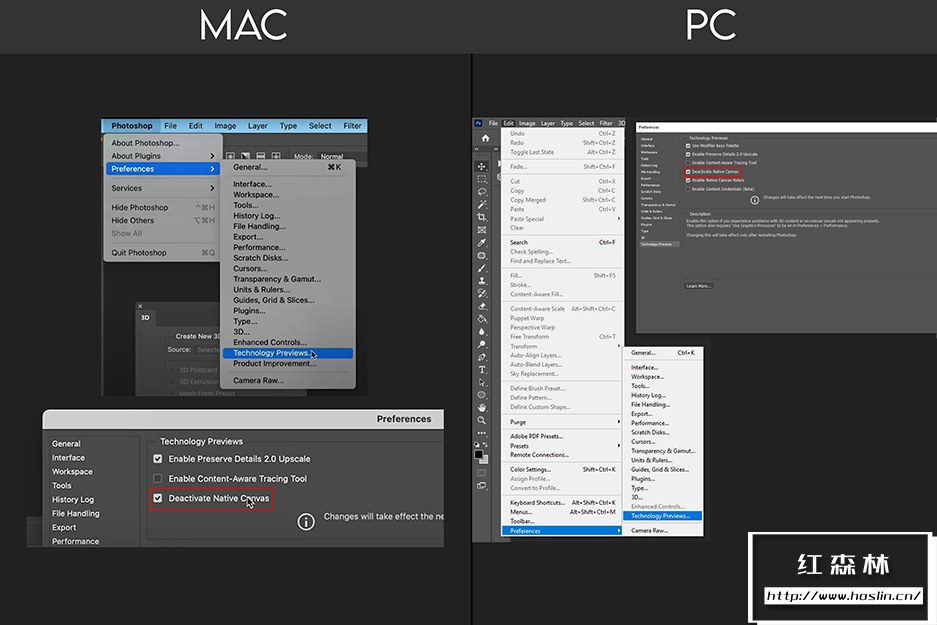Open Keyboard Shortcuts in PC Edit menu
Screen dimensions: 937x625
click(x=562, y=503)
